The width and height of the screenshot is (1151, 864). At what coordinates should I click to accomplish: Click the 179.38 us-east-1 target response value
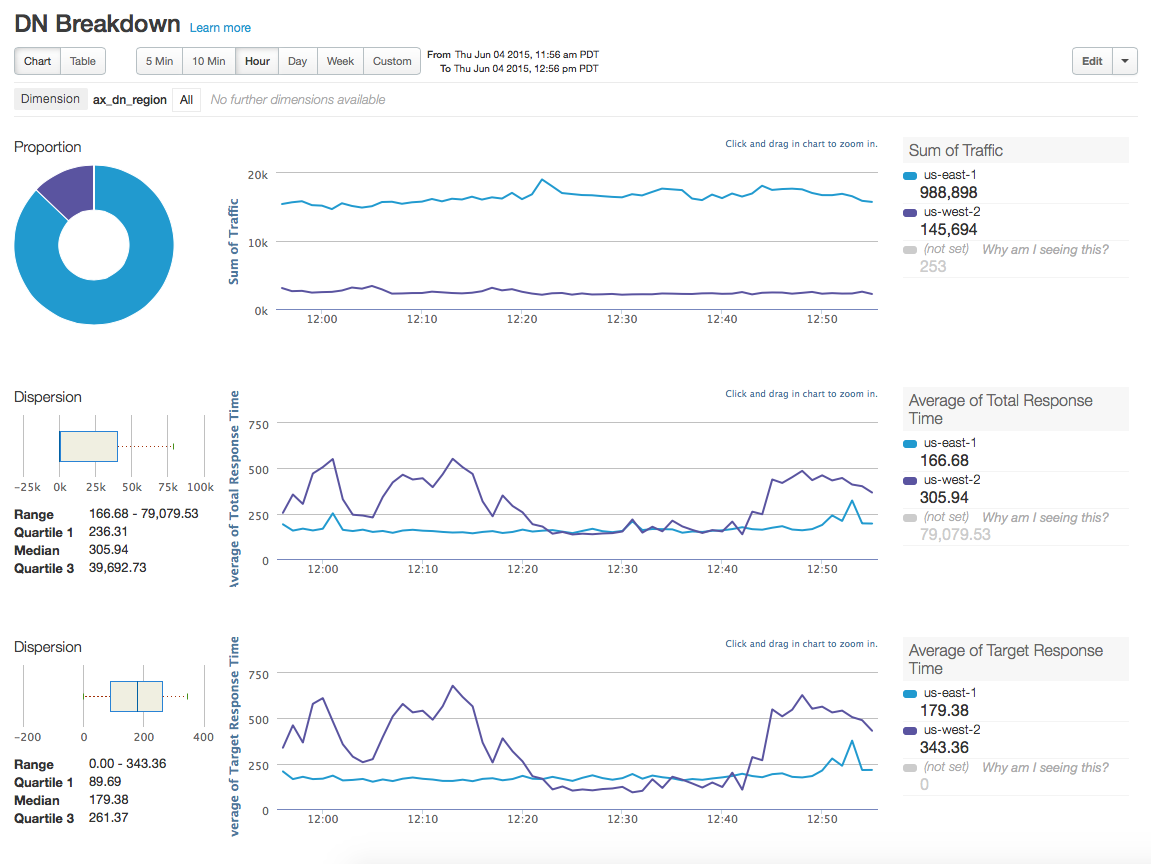point(944,711)
